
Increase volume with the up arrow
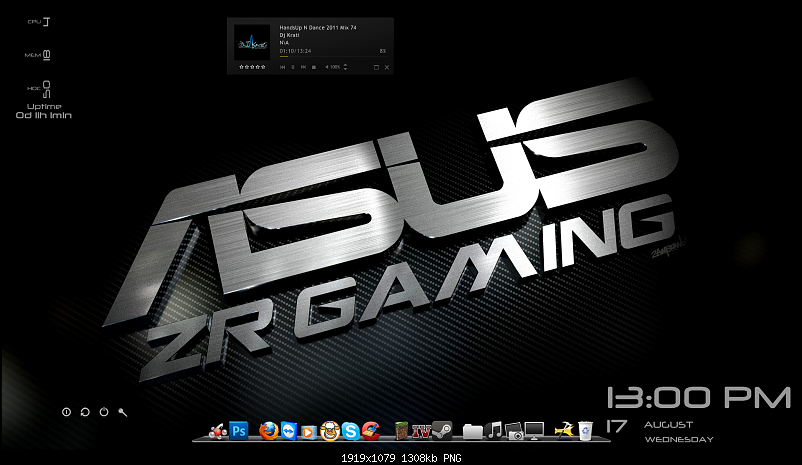click(x=345, y=65)
